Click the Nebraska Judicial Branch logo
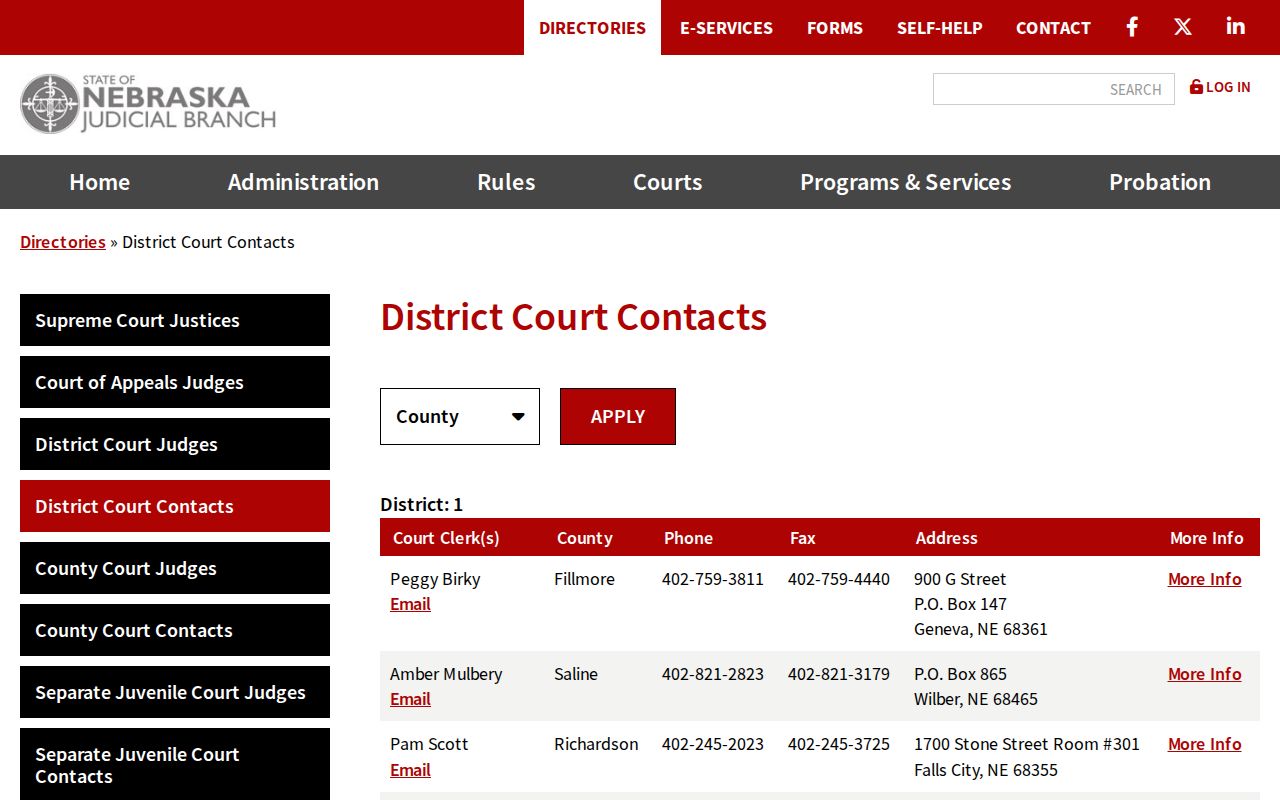1280x800 pixels. pyautogui.click(x=148, y=104)
